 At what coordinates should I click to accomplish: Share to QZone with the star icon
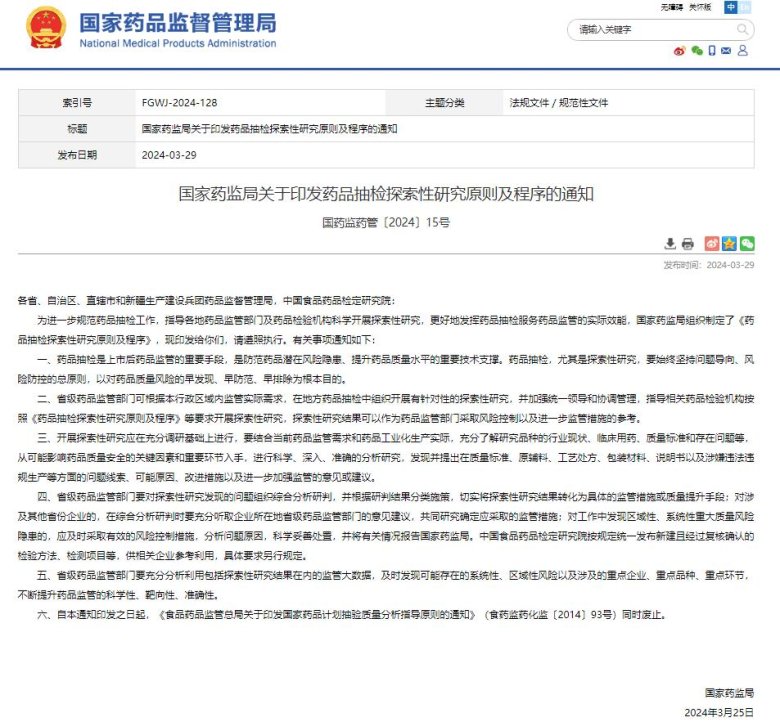coord(729,243)
